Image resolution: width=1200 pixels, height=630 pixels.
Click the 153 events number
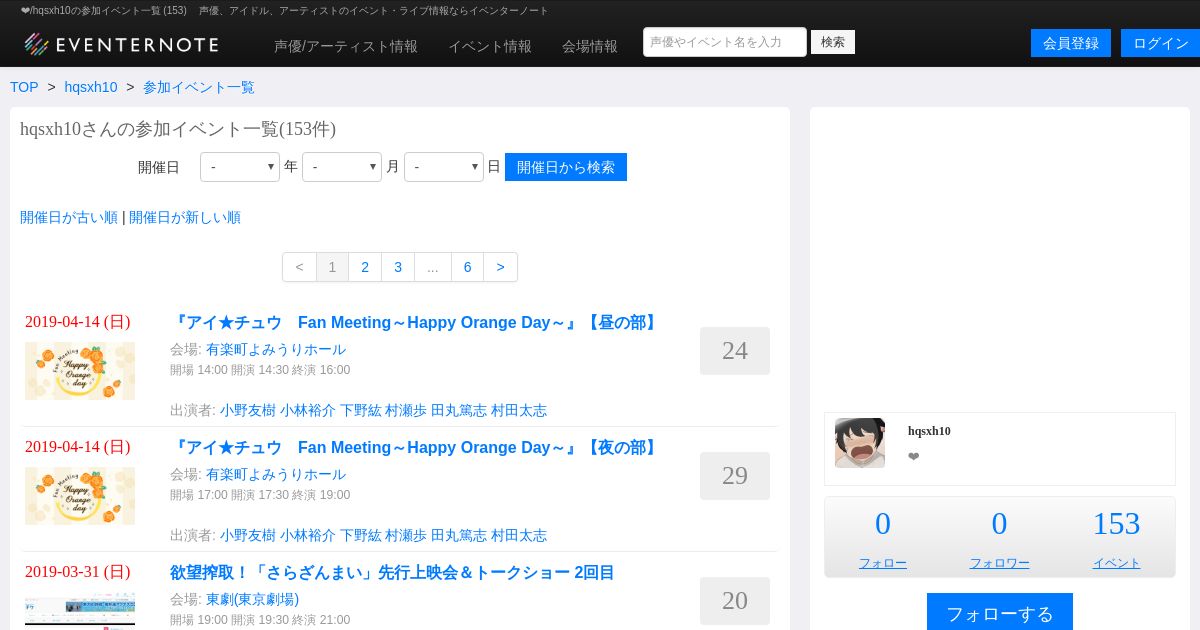point(1116,524)
